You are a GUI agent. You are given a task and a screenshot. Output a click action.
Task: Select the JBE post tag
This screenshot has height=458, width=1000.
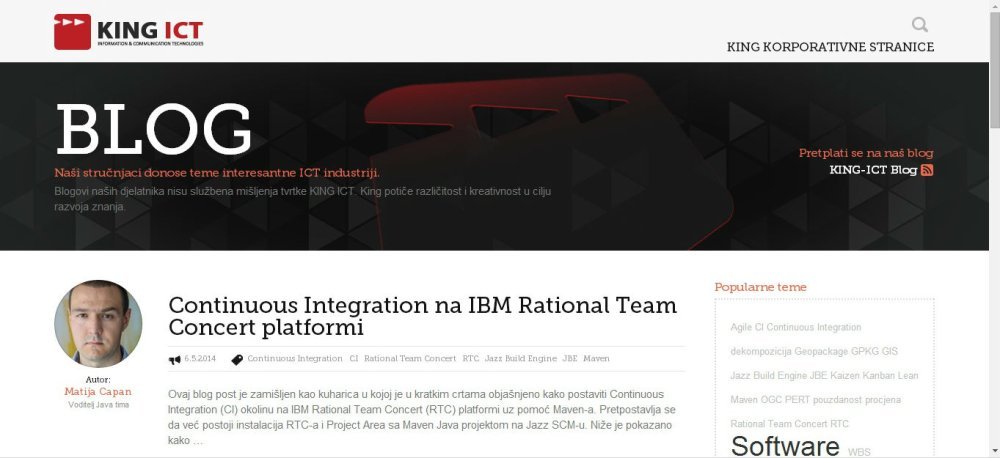click(x=570, y=358)
